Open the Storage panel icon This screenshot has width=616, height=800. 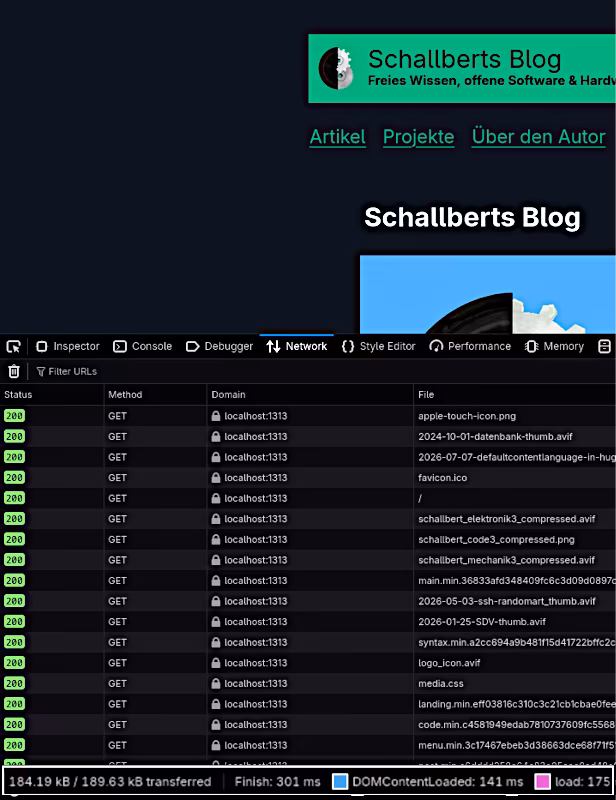pos(604,346)
